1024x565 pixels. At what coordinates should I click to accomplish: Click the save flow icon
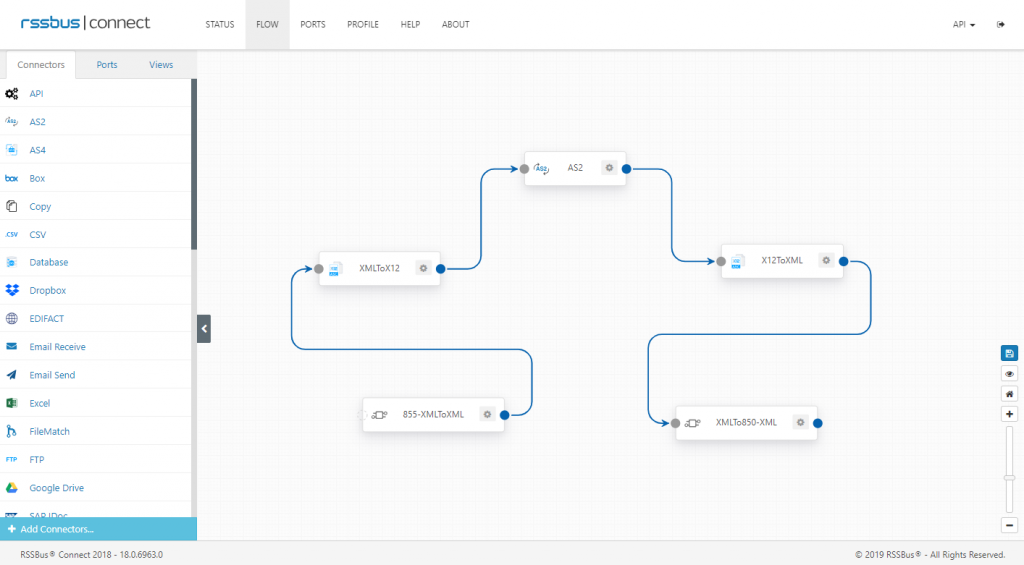1009,353
